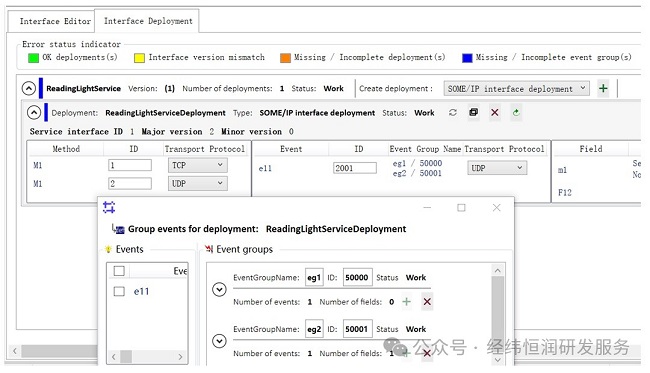Viewport: 650px width, 373px height.
Task: Collapse the ReadingLightService interface row
Action: (29, 88)
